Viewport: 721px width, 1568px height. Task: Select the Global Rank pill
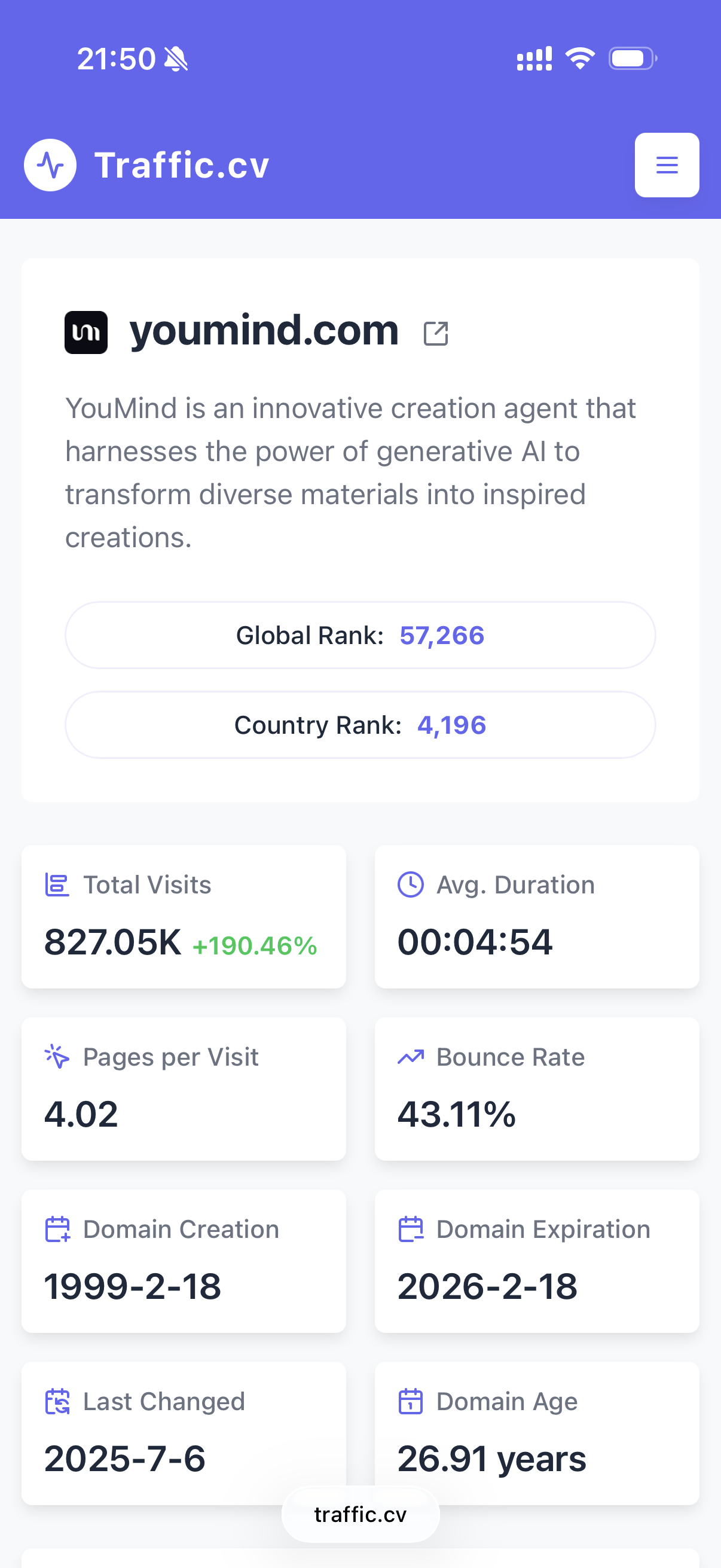click(360, 636)
